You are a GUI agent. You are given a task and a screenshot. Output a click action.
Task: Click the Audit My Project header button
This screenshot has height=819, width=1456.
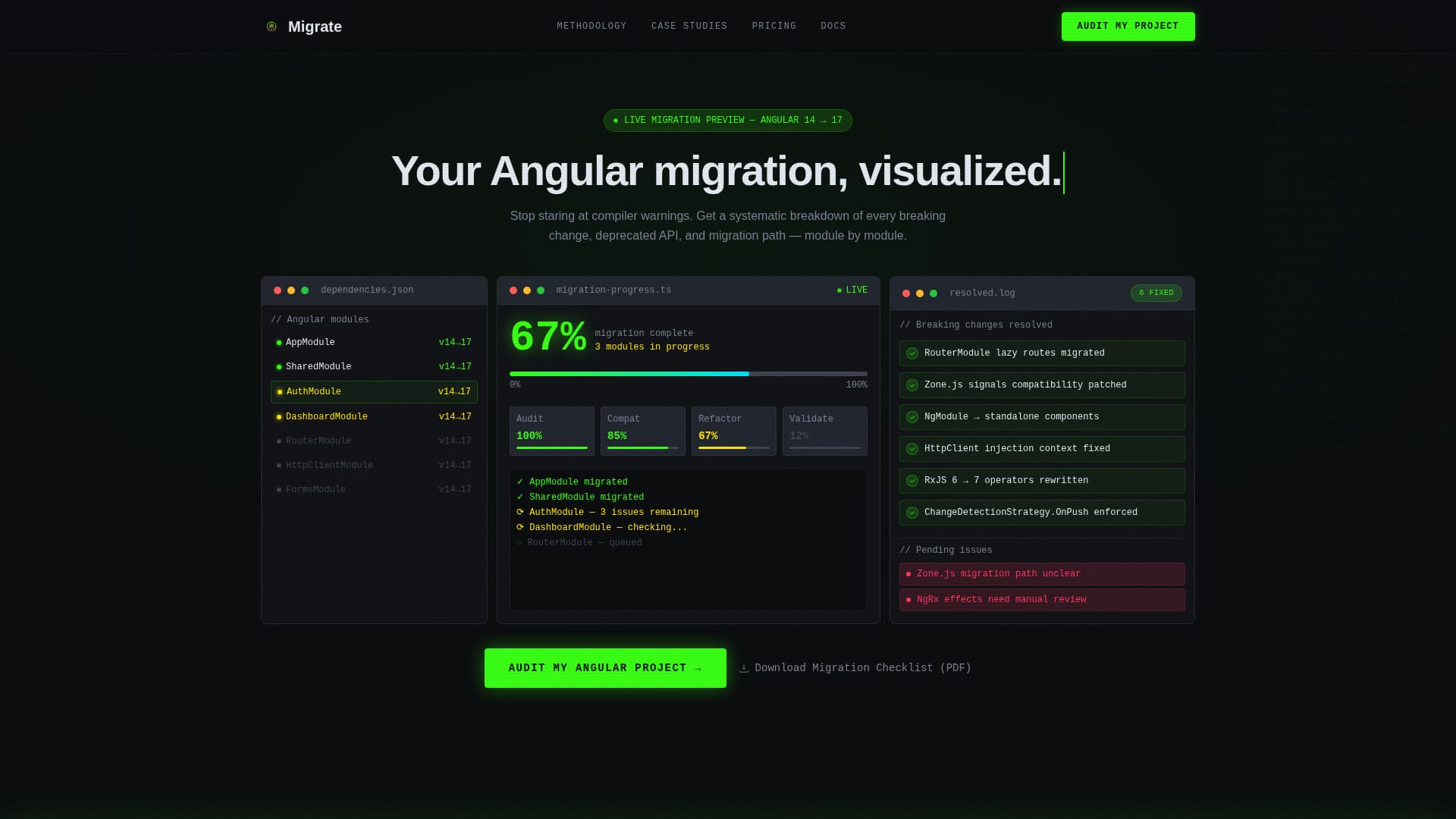(1128, 27)
